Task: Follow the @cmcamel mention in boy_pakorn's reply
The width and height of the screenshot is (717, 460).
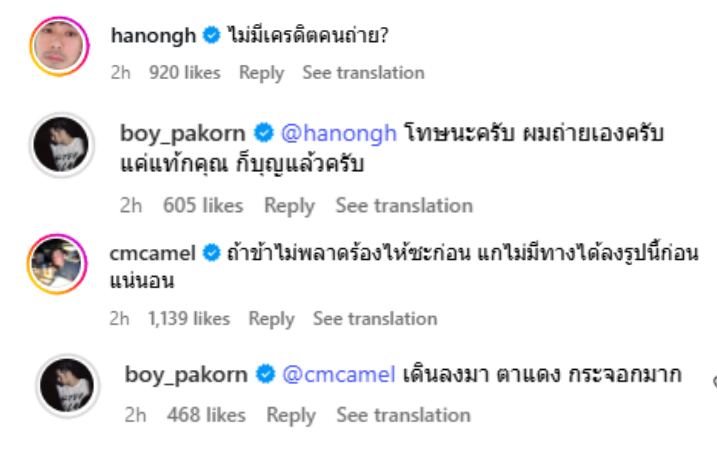Action: 339,375
